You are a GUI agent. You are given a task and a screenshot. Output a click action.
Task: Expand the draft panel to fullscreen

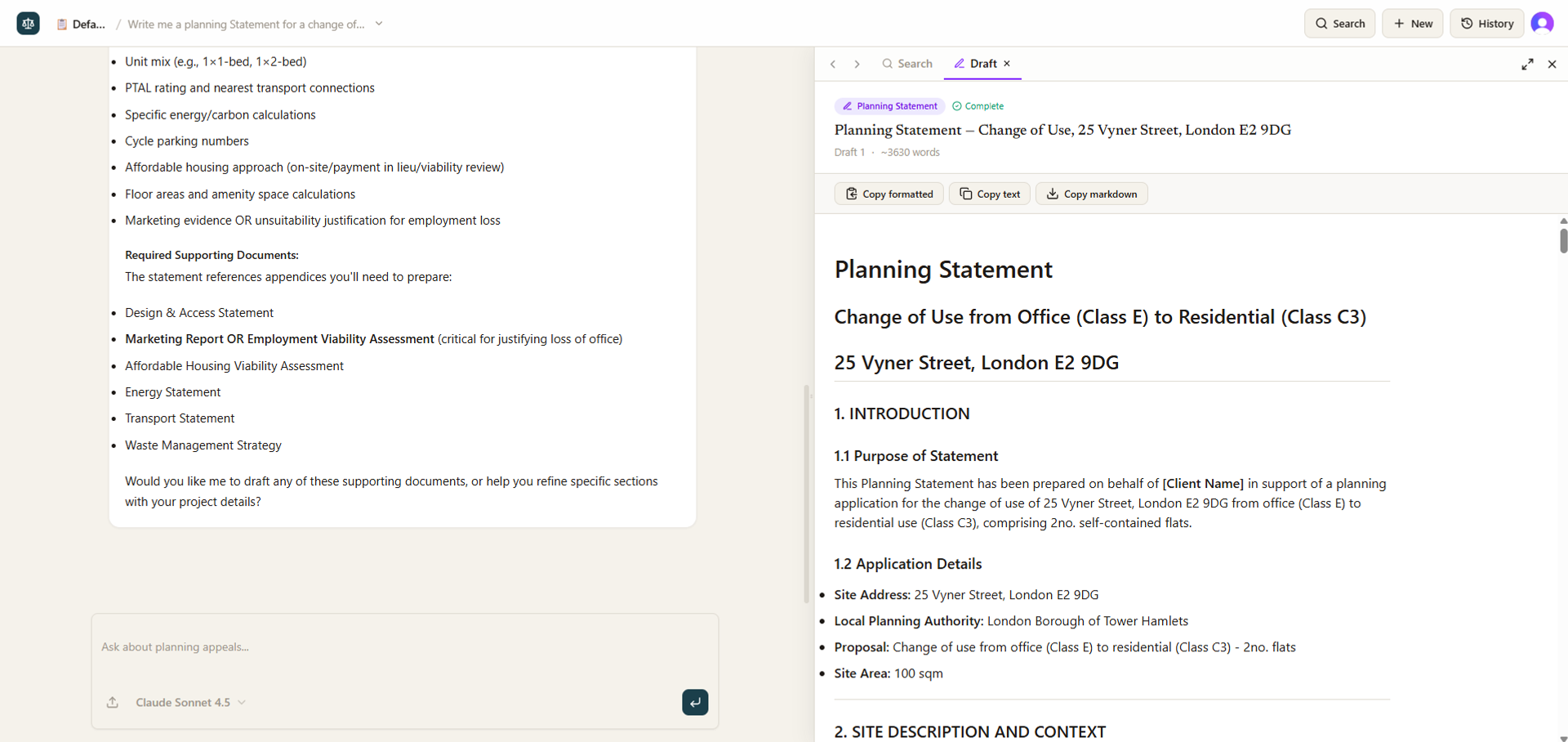(1527, 64)
